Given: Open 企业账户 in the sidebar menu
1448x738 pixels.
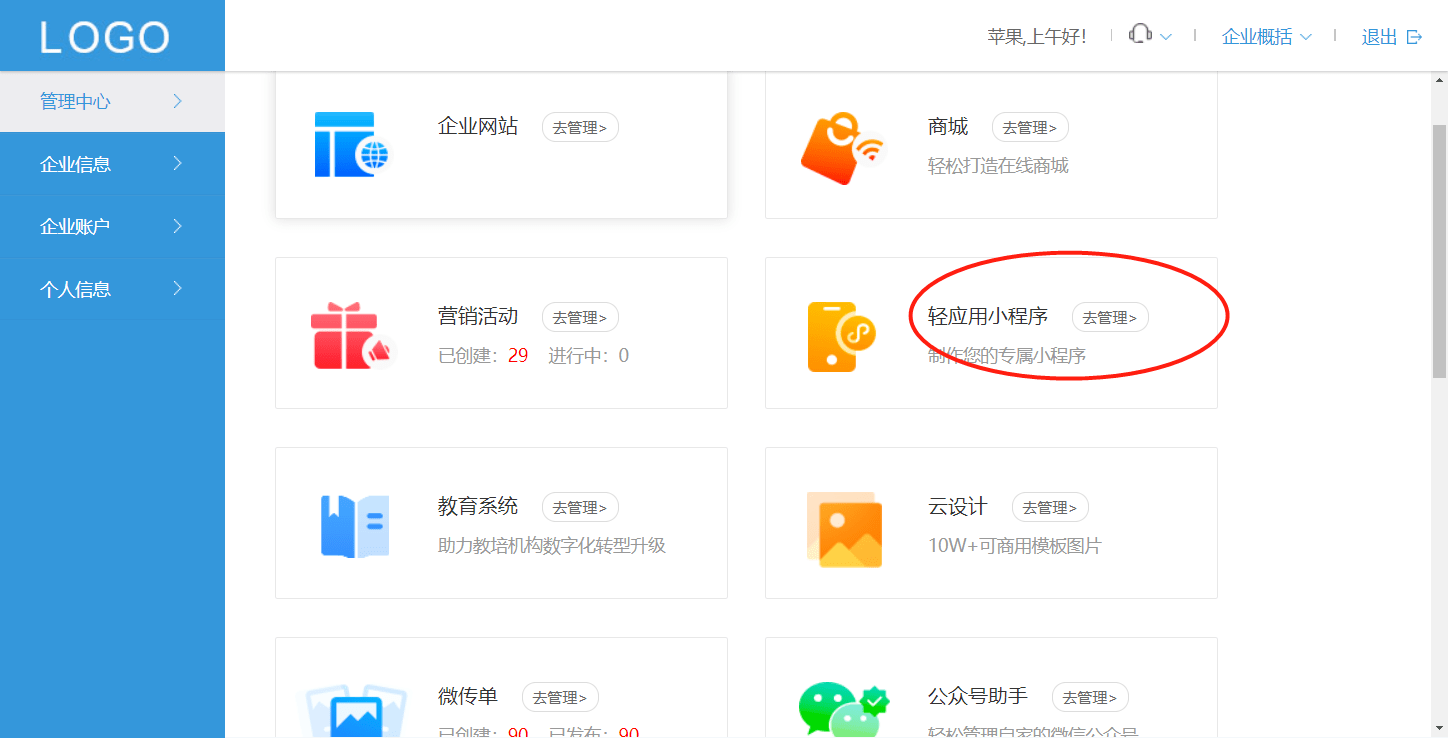Looking at the screenshot, I should (x=112, y=227).
